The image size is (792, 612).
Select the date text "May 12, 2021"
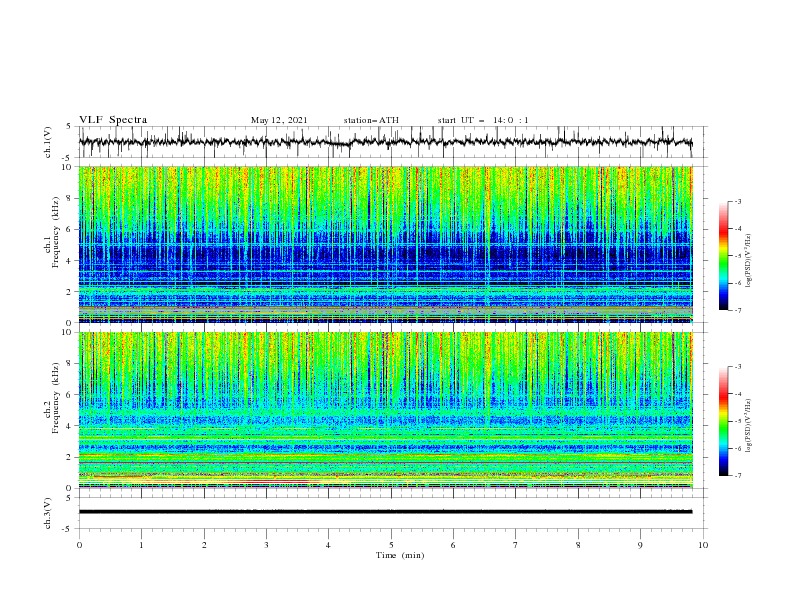click(279, 120)
